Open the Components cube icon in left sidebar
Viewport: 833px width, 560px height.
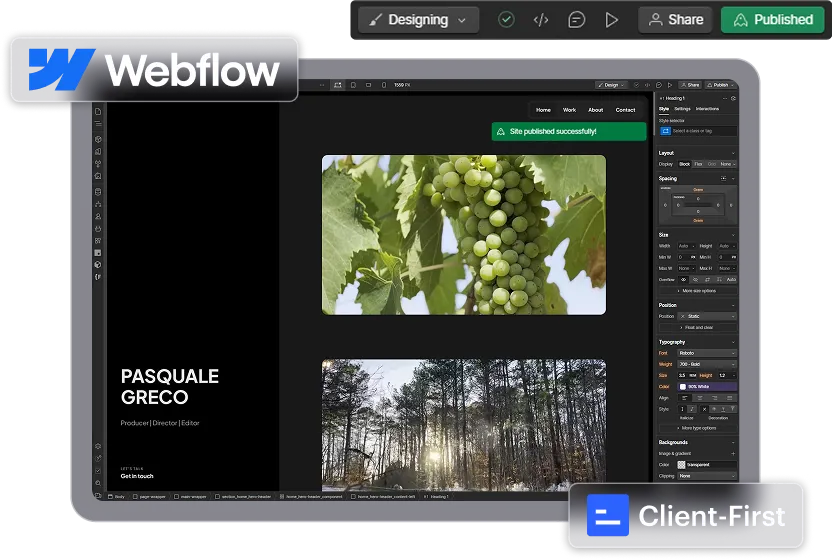click(x=98, y=139)
